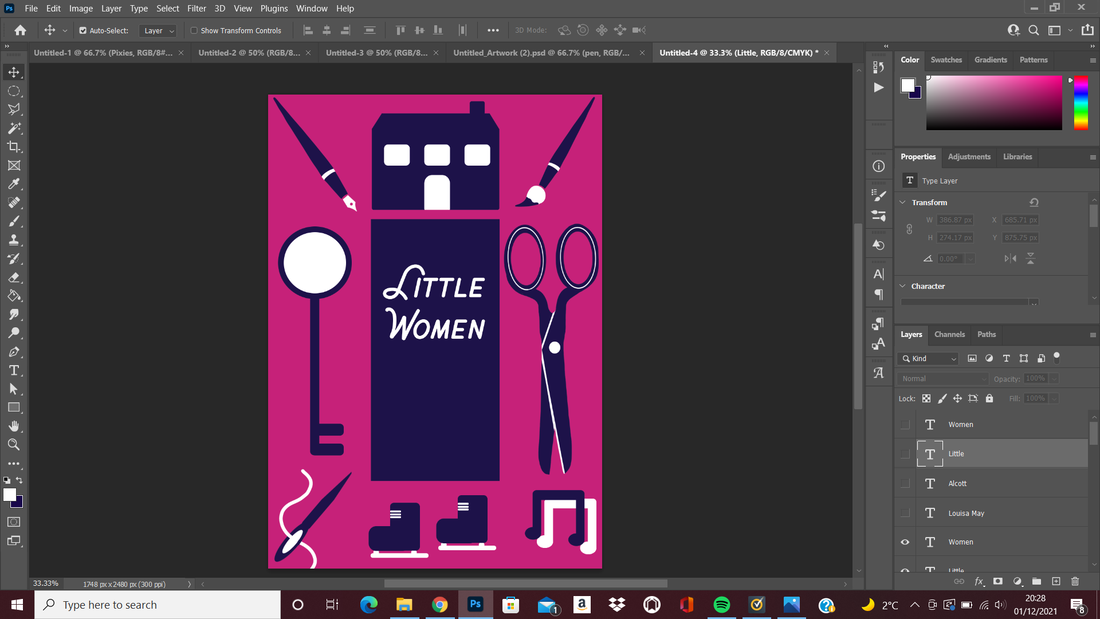Hide the visible Women layer

click(x=905, y=542)
